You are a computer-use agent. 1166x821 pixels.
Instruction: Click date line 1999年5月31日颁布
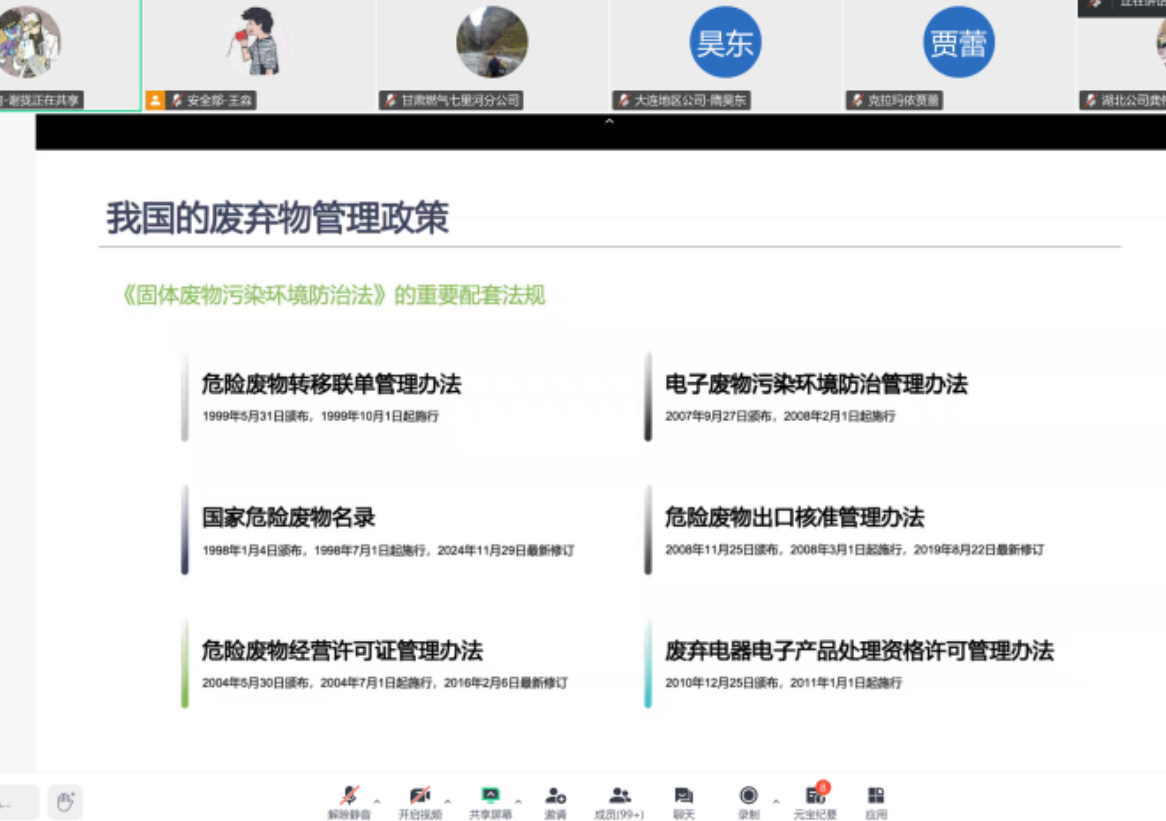(x=255, y=416)
